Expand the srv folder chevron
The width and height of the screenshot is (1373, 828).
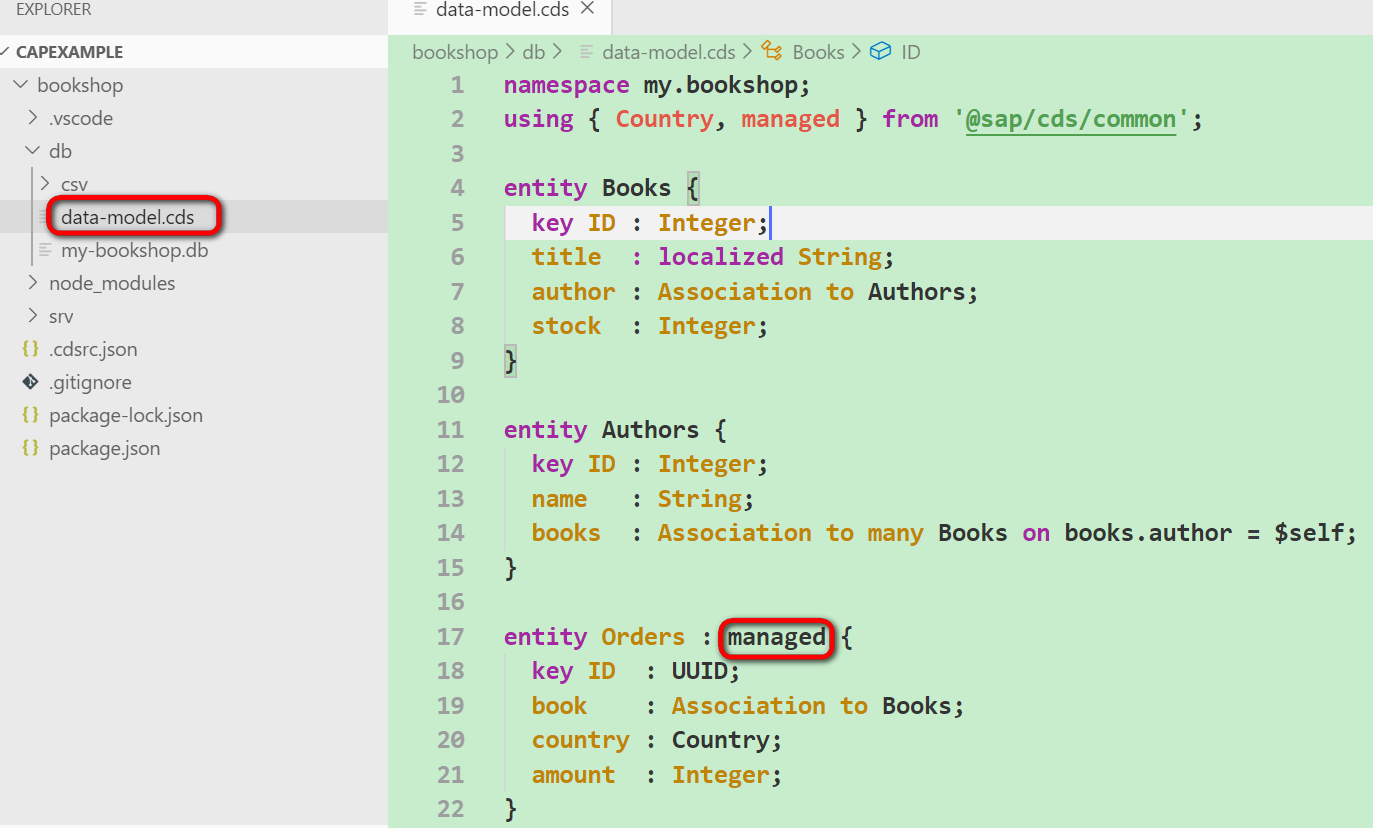tap(33, 316)
